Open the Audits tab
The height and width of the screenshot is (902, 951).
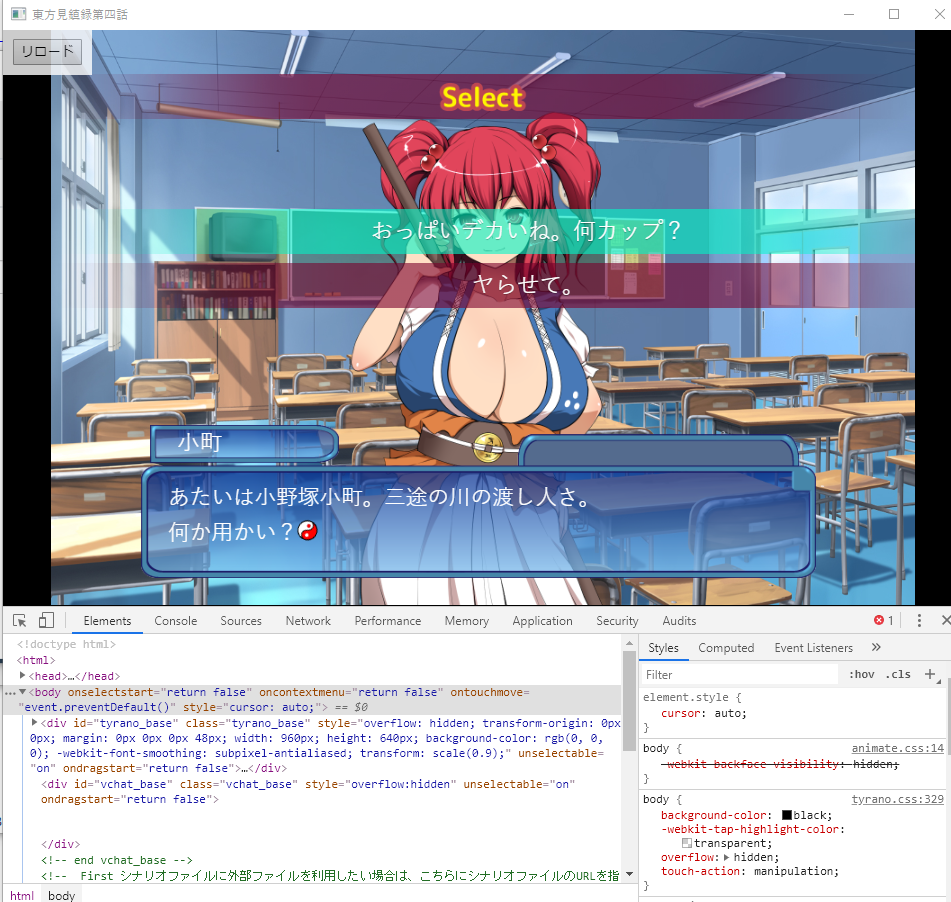(679, 621)
